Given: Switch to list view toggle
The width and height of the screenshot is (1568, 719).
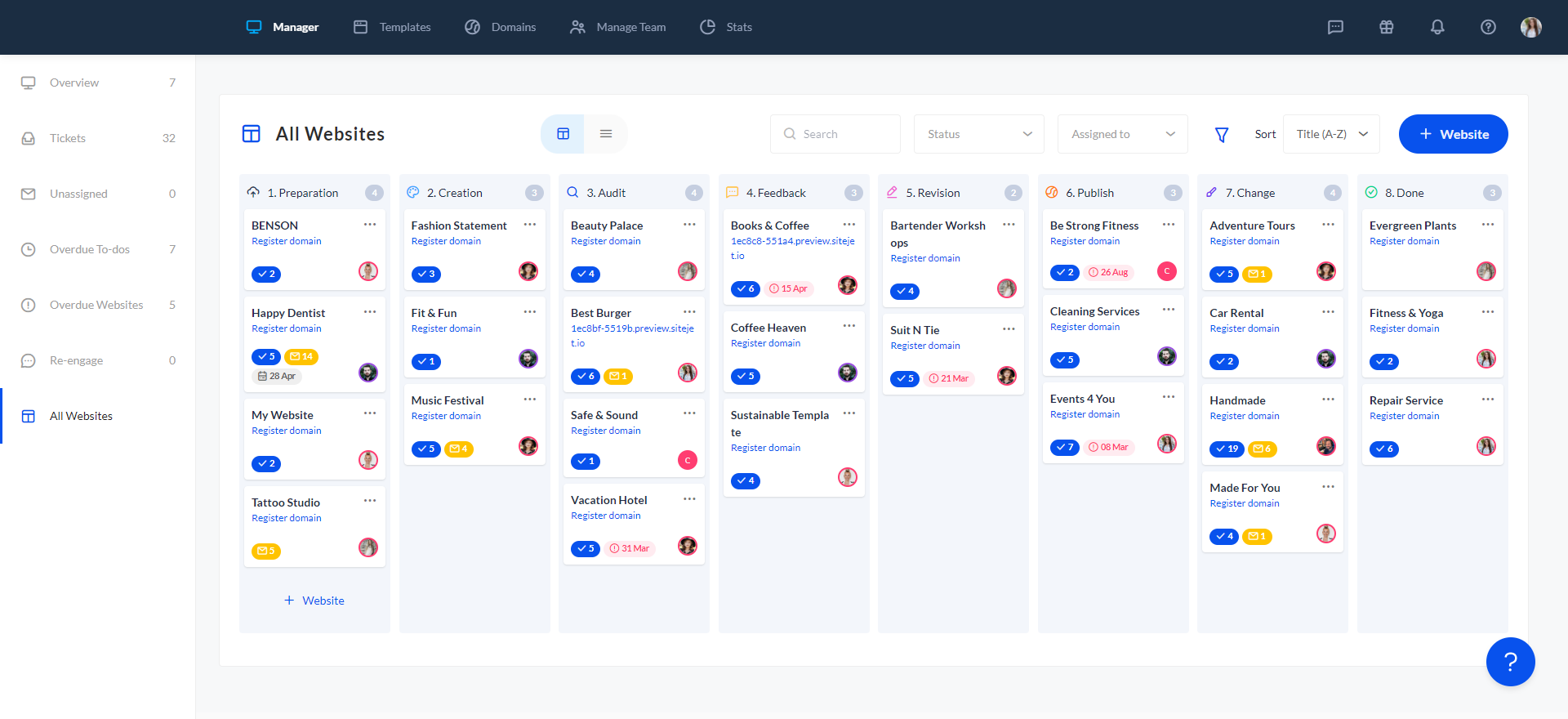Looking at the screenshot, I should click(606, 134).
